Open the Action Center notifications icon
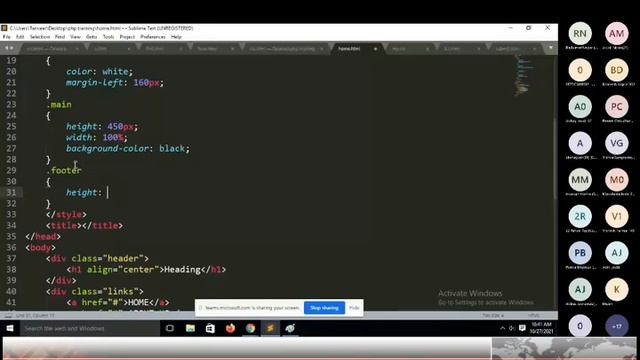 (x=522, y=328)
